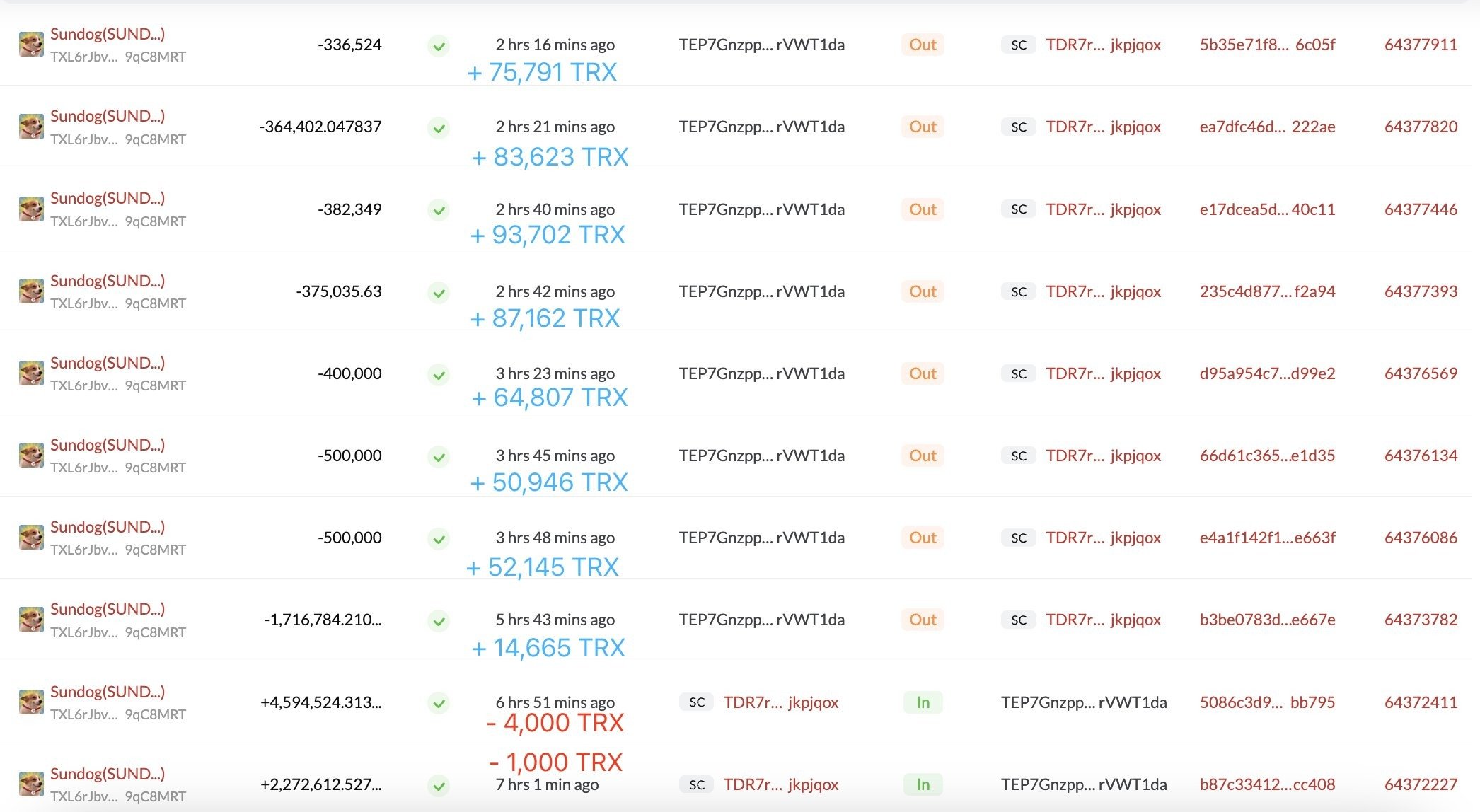Click the SC badge in the 6 hrs 51 mins ago row
The image size is (1480, 812).
(x=696, y=702)
